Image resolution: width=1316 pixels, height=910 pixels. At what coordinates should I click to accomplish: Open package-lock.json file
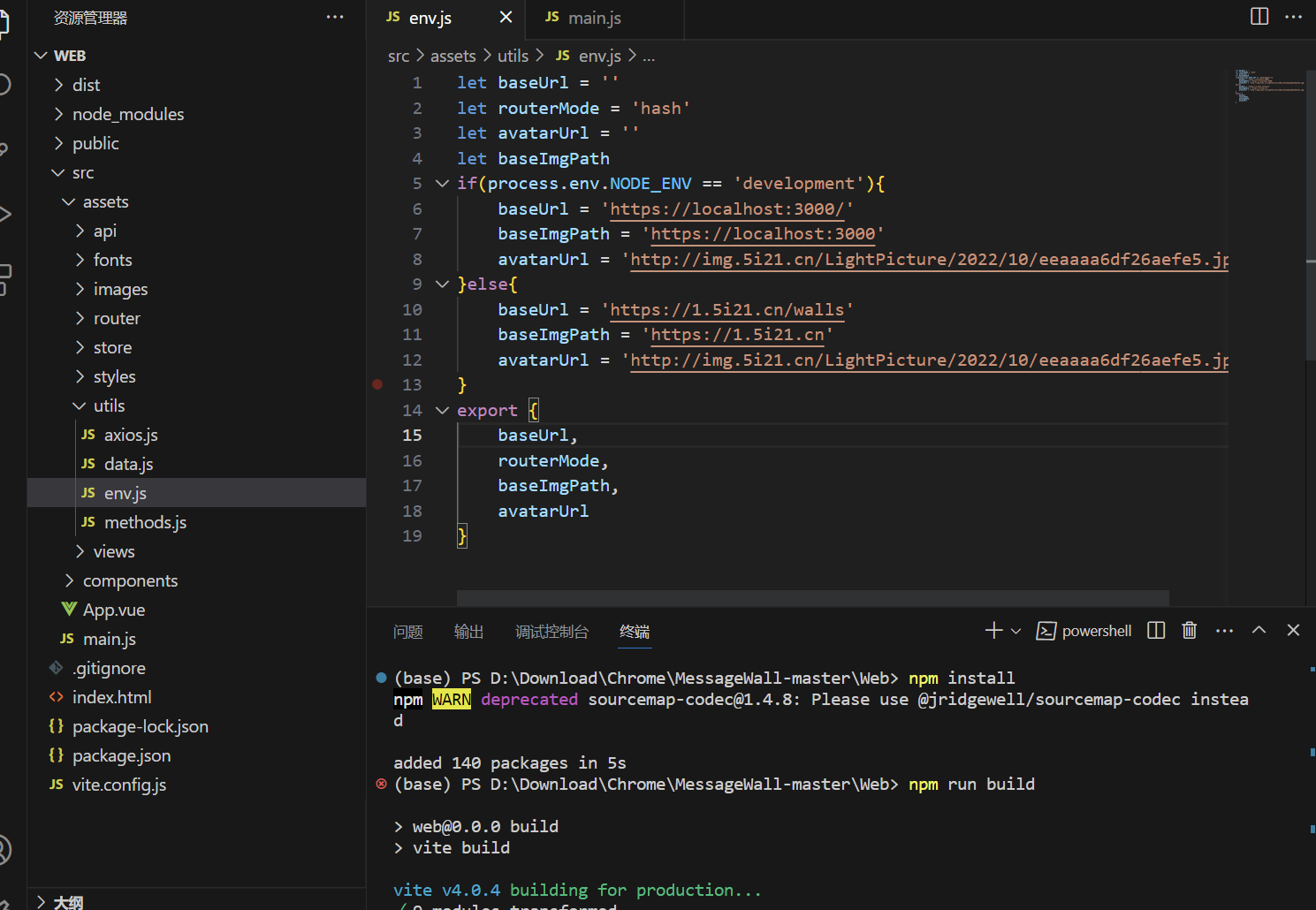coord(196,726)
